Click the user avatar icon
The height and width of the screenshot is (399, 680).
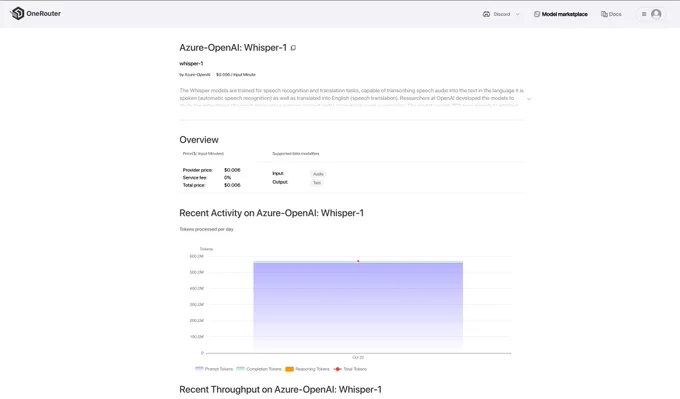click(656, 14)
